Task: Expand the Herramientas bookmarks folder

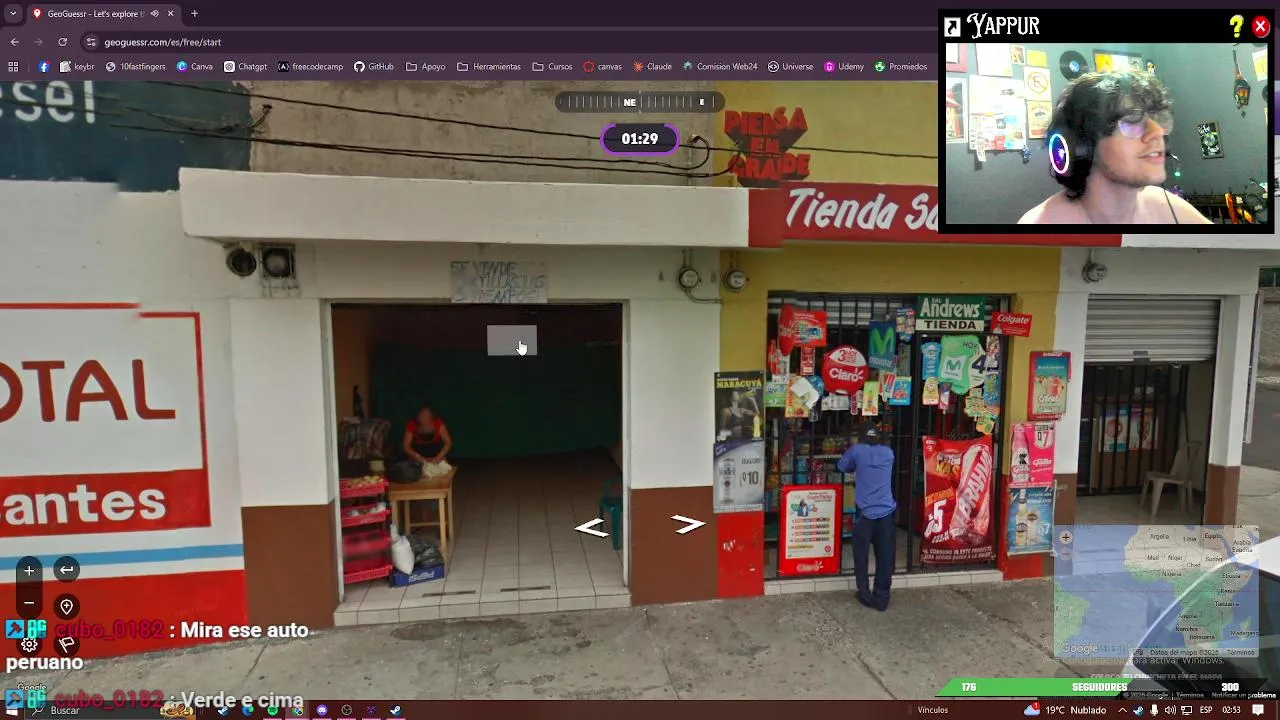Action: coord(489,67)
